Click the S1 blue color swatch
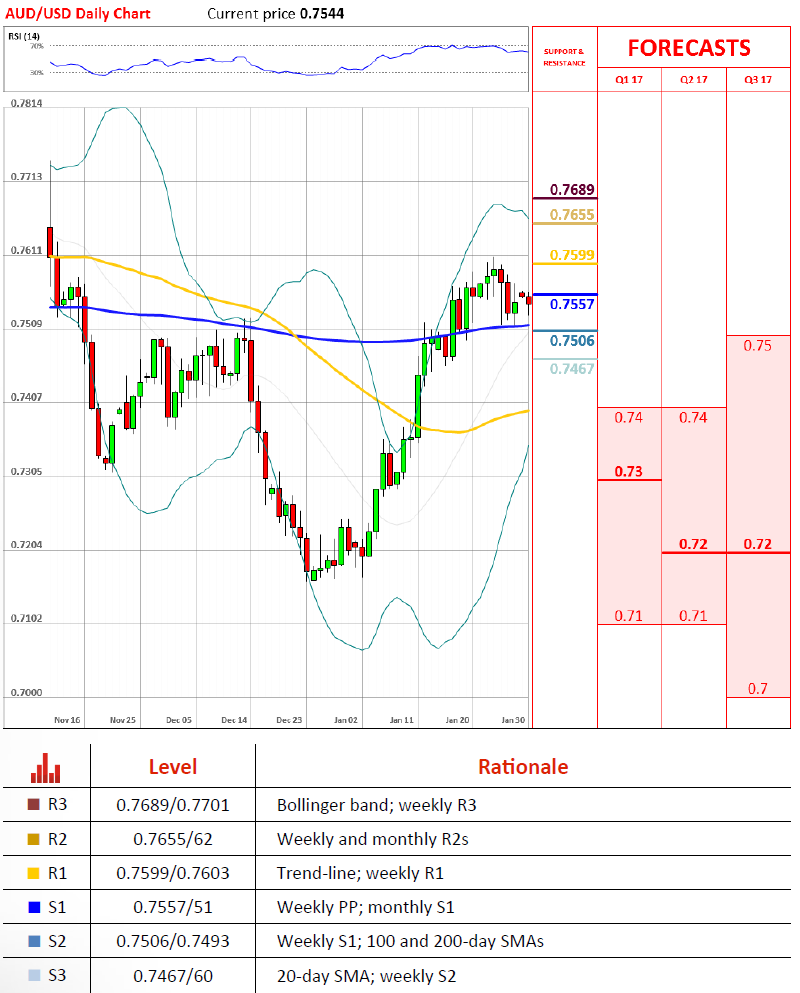 point(34,908)
